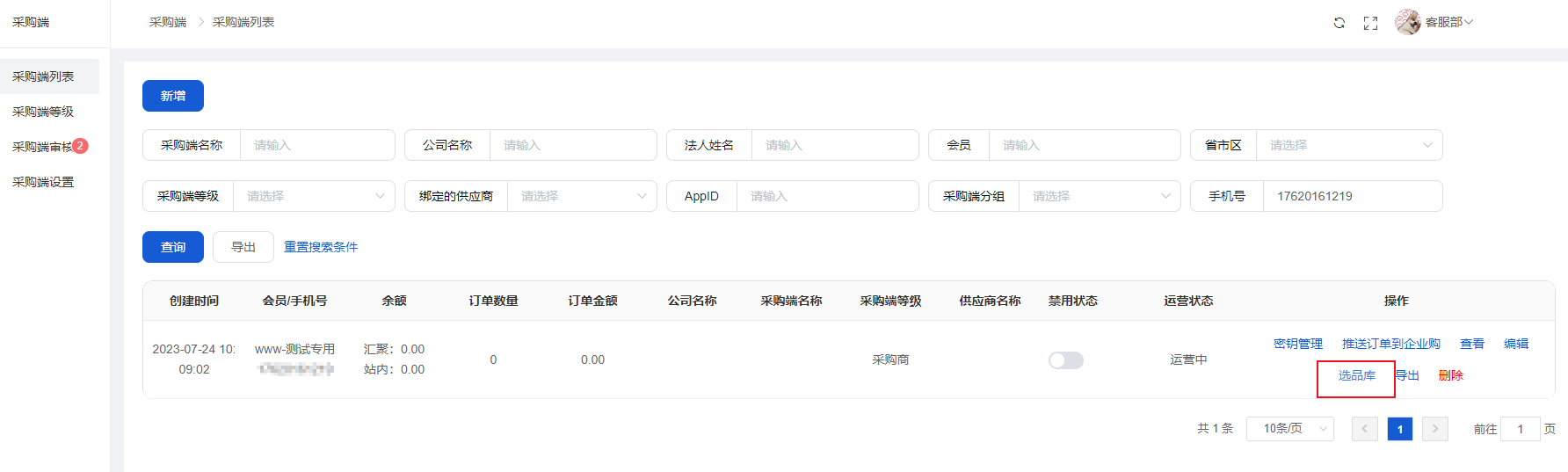Click the user avatar picture
1568x472 pixels.
[1408, 22]
